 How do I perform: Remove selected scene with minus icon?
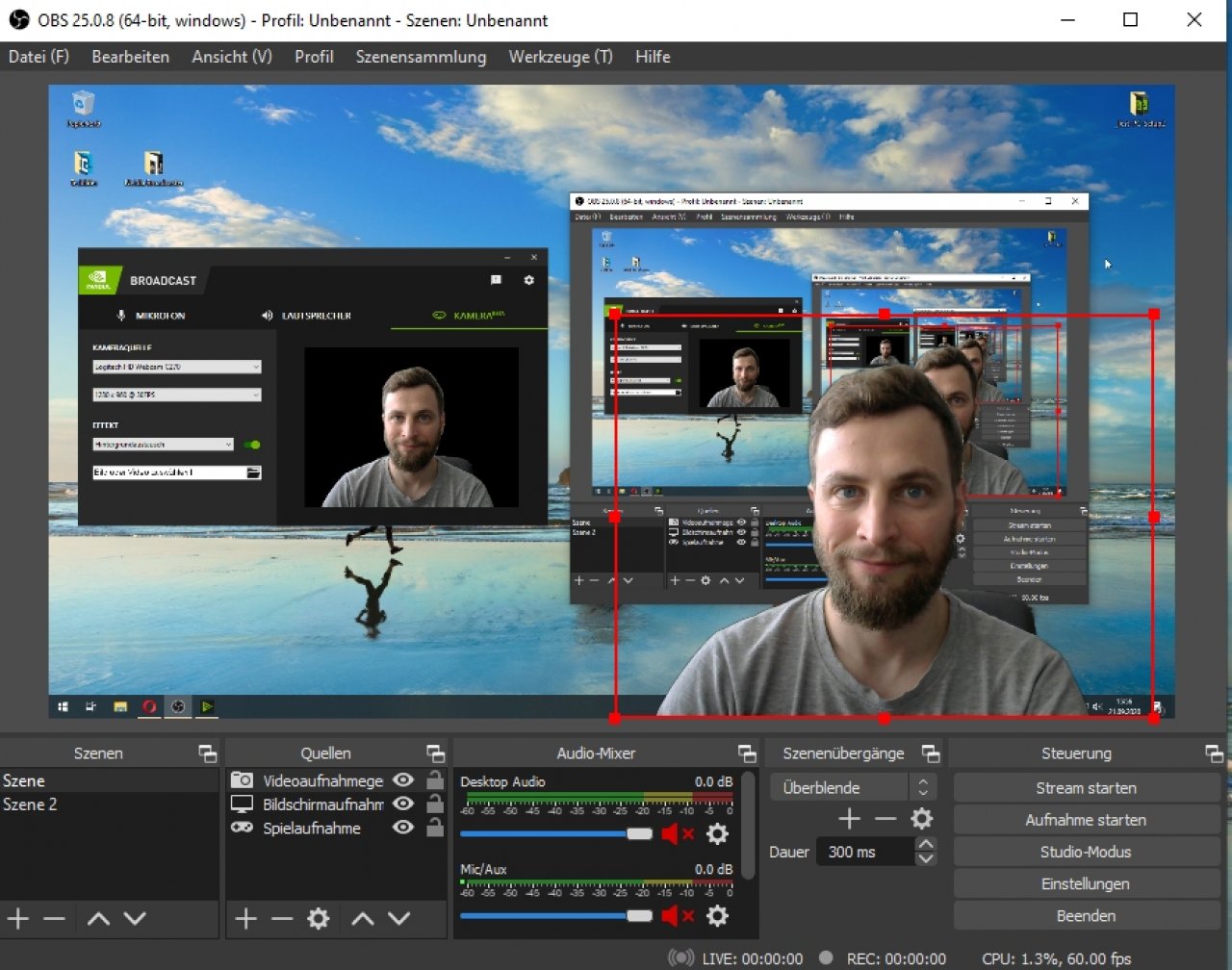tap(55, 919)
